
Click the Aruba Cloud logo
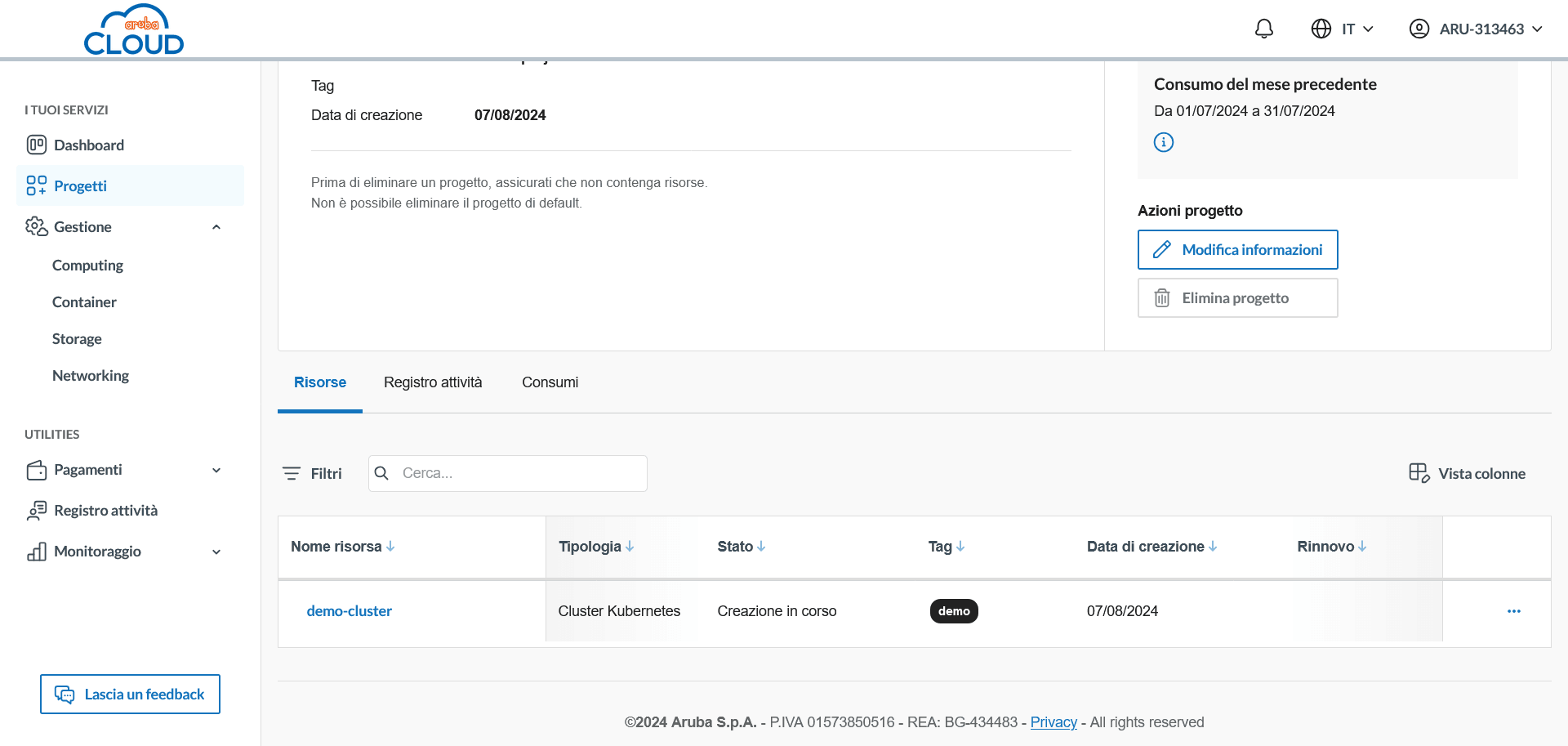click(x=134, y=30)
